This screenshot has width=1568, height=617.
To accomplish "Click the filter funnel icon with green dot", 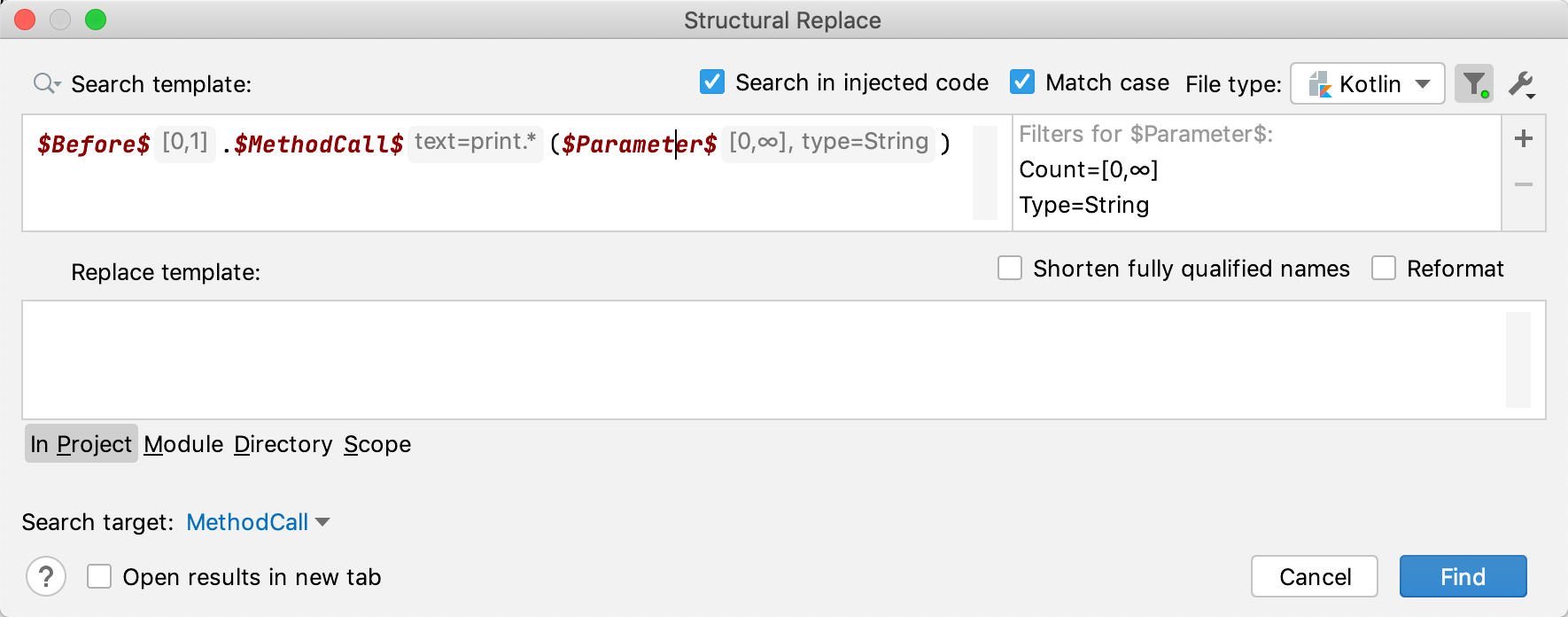I will [1473, 83].
